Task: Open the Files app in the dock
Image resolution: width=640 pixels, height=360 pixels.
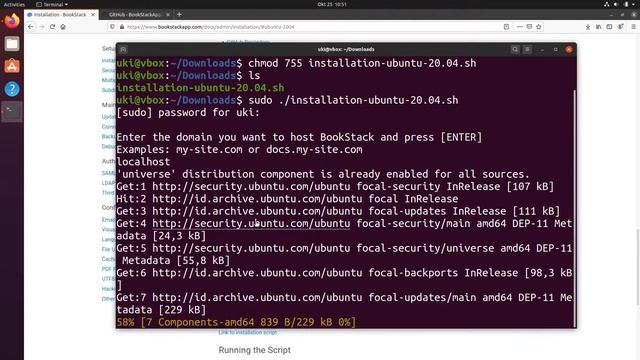Action: 12,44
